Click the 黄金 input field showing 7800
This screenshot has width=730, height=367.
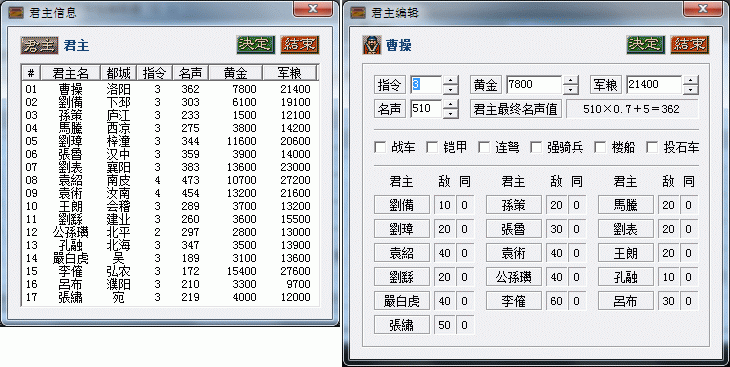[534, 85]
